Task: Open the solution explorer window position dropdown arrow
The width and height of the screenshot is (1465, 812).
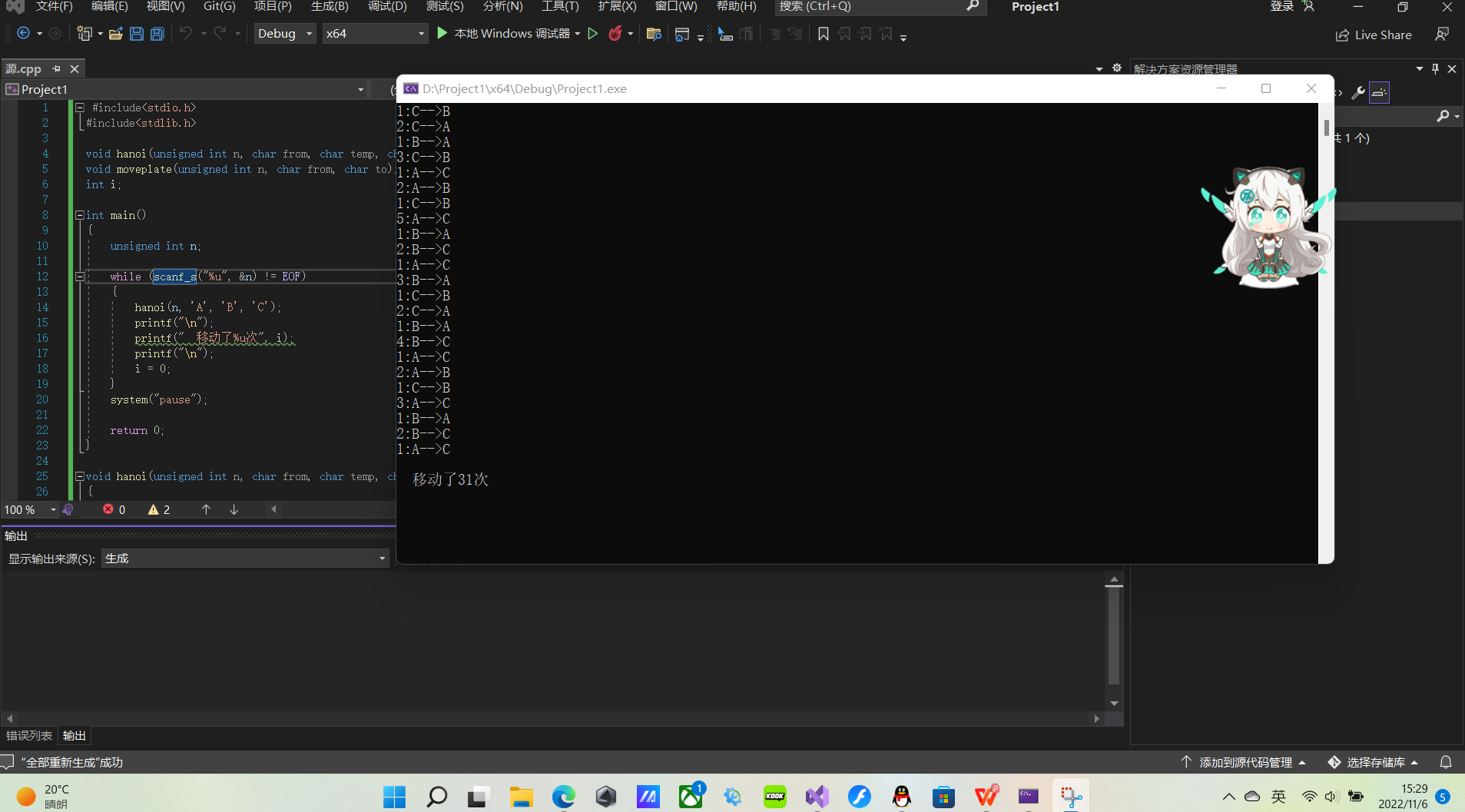Action: 1420,68
